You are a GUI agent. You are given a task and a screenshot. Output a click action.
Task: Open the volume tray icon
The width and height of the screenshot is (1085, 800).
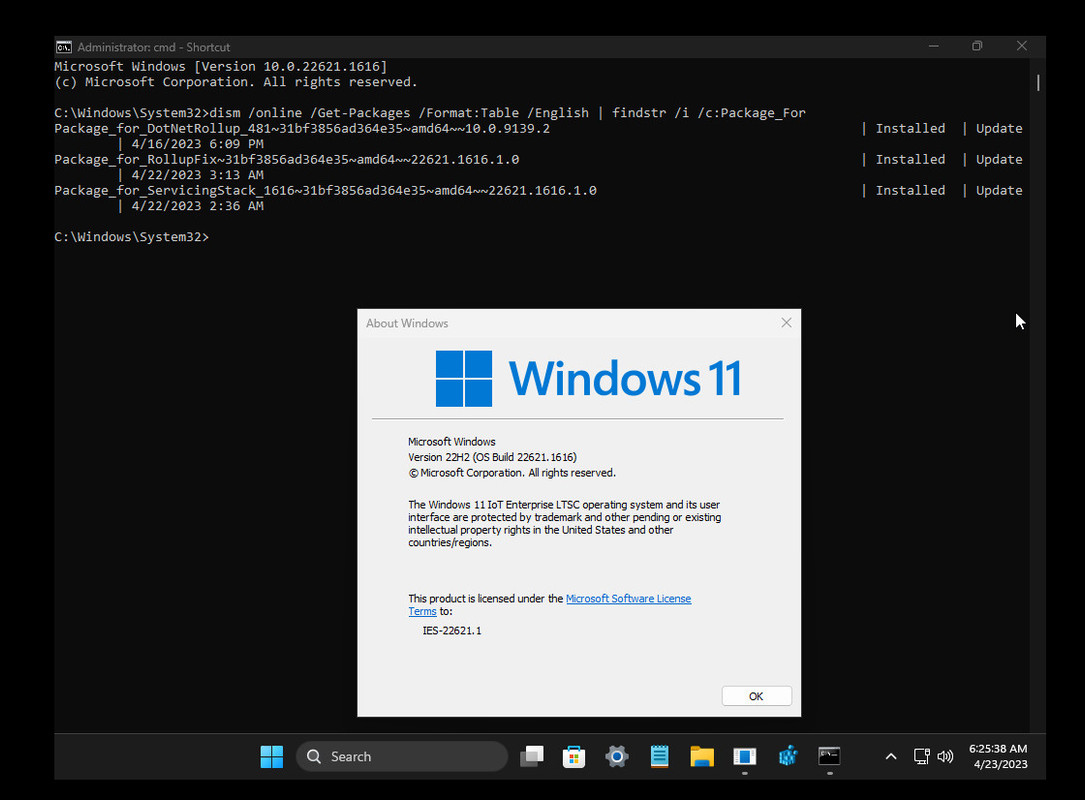(945, 756)
